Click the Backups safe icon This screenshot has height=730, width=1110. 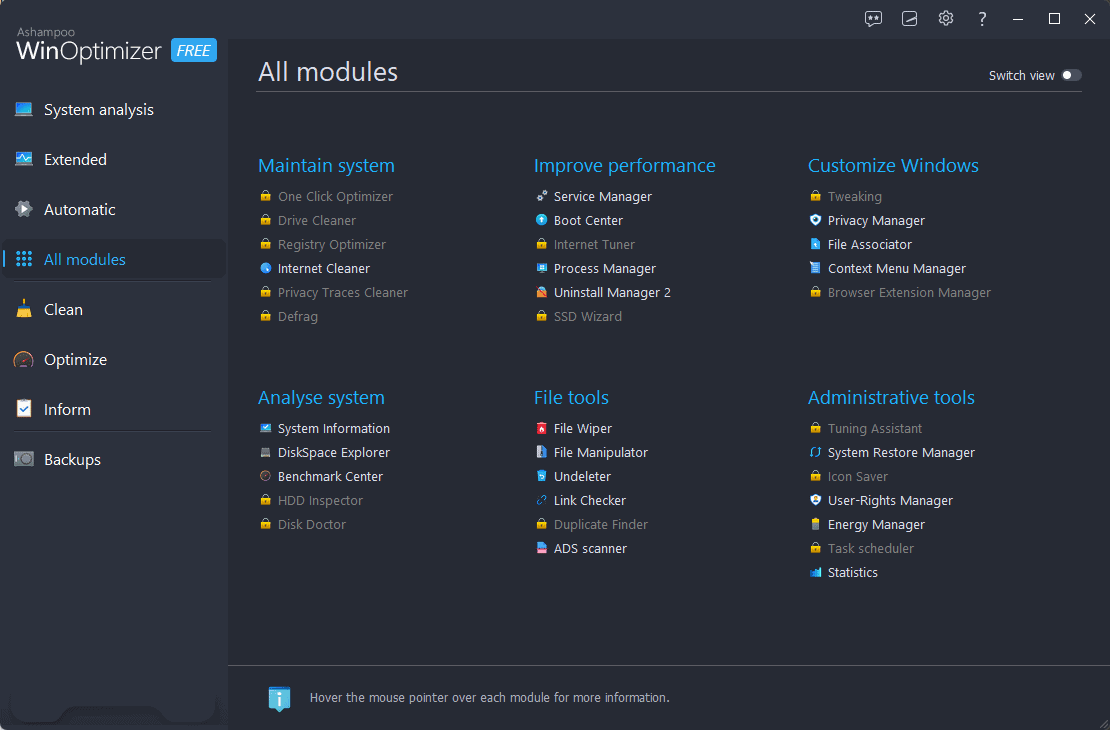point(24,459)
